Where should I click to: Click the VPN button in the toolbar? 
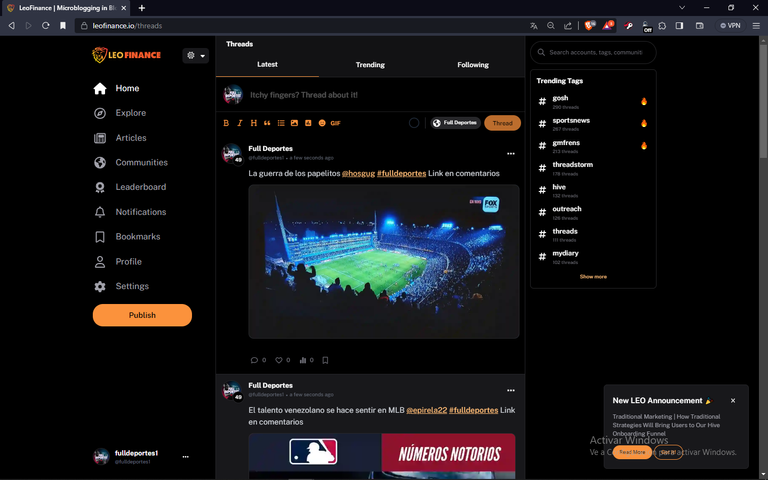pyautogui.click(x=730, y=25)
